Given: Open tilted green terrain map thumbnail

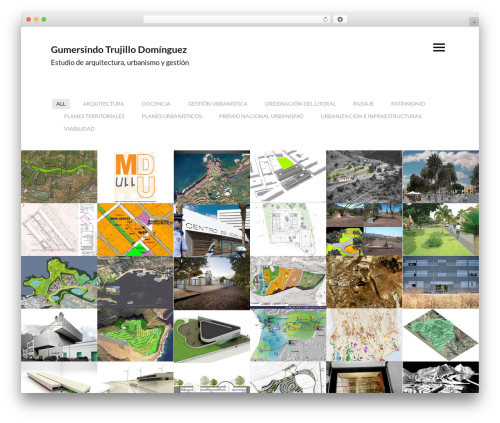Looking at the screenshot, I should 441,335.
